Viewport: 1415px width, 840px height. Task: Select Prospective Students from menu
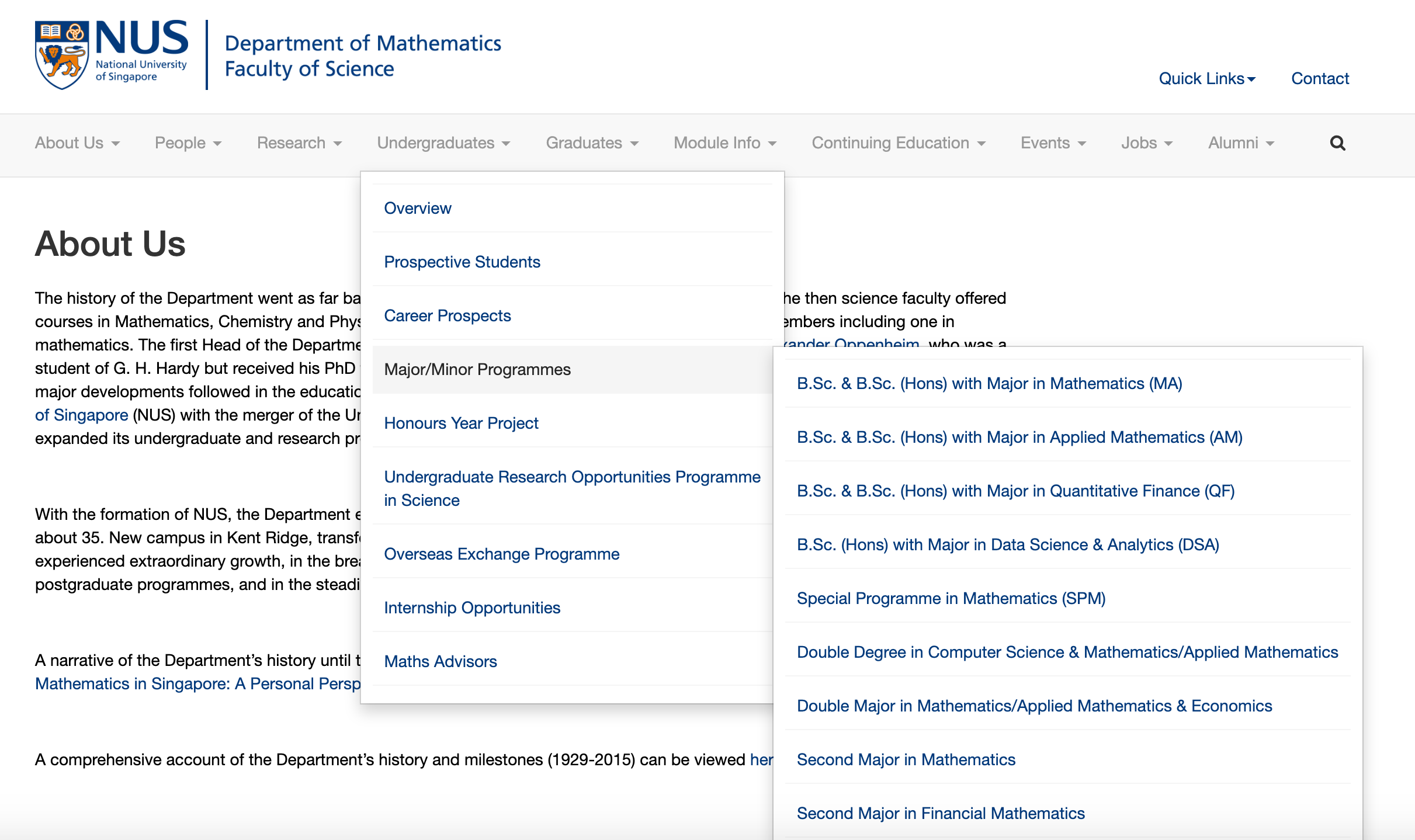tap(462, 262)
